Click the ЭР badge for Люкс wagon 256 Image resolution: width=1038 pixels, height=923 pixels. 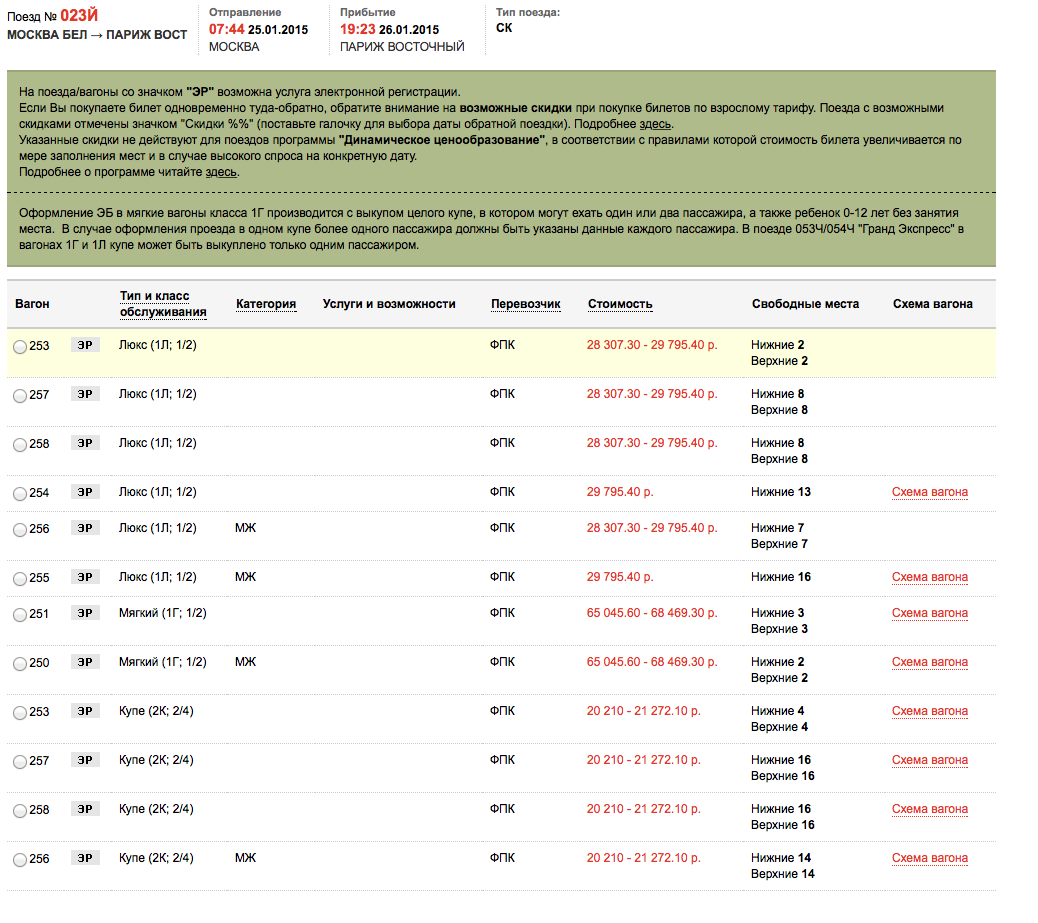(x=85, y=528)
